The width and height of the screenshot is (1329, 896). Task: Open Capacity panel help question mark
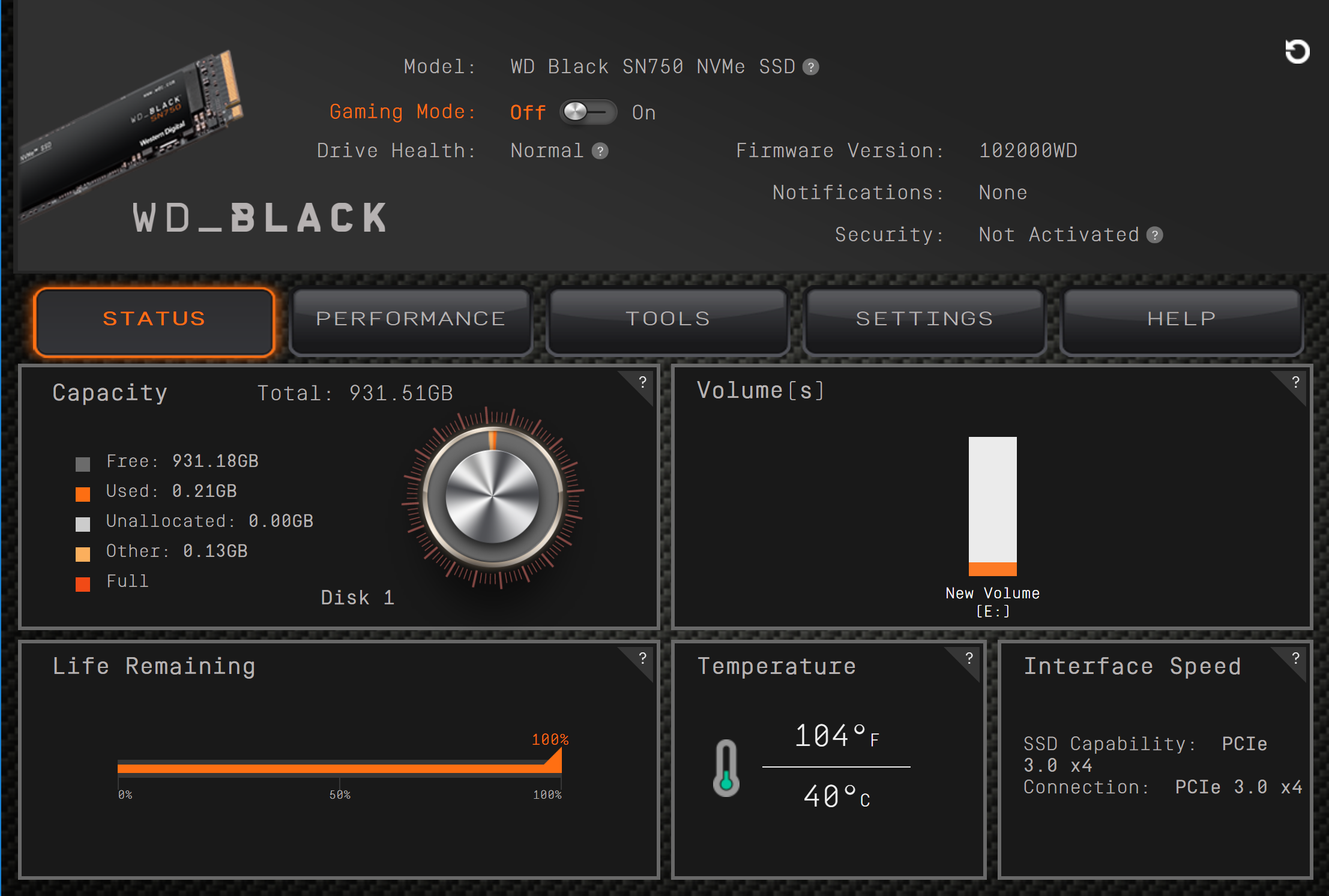coord(642,382)
